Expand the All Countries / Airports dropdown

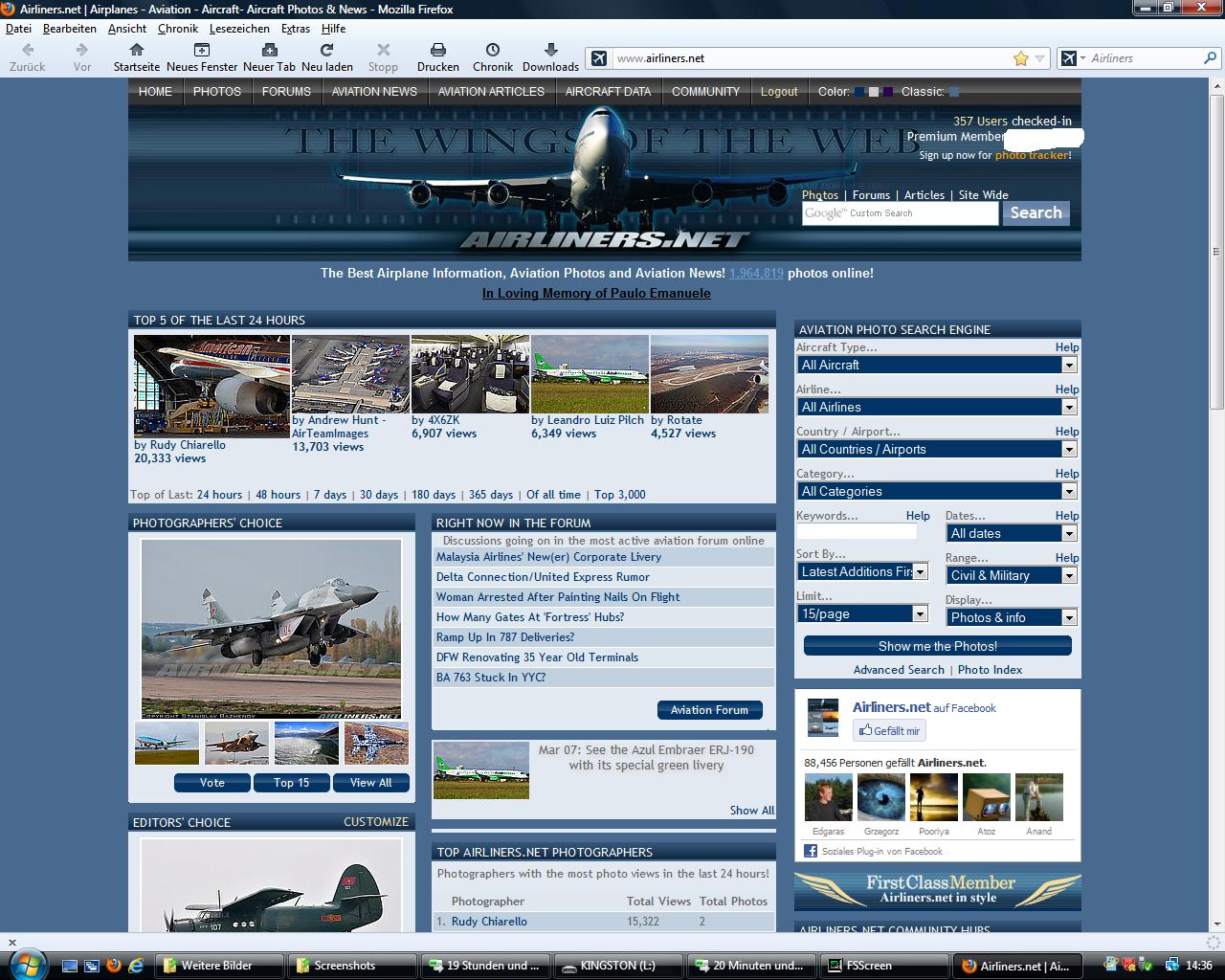[937, 449]
